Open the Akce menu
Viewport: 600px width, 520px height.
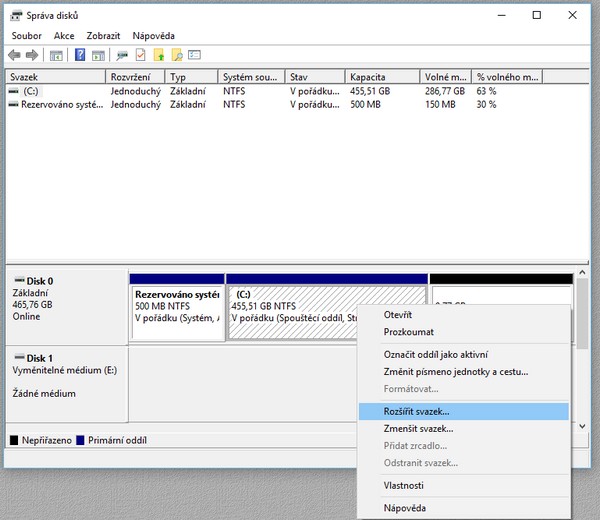pyautogui.click(x=64, y=35)
